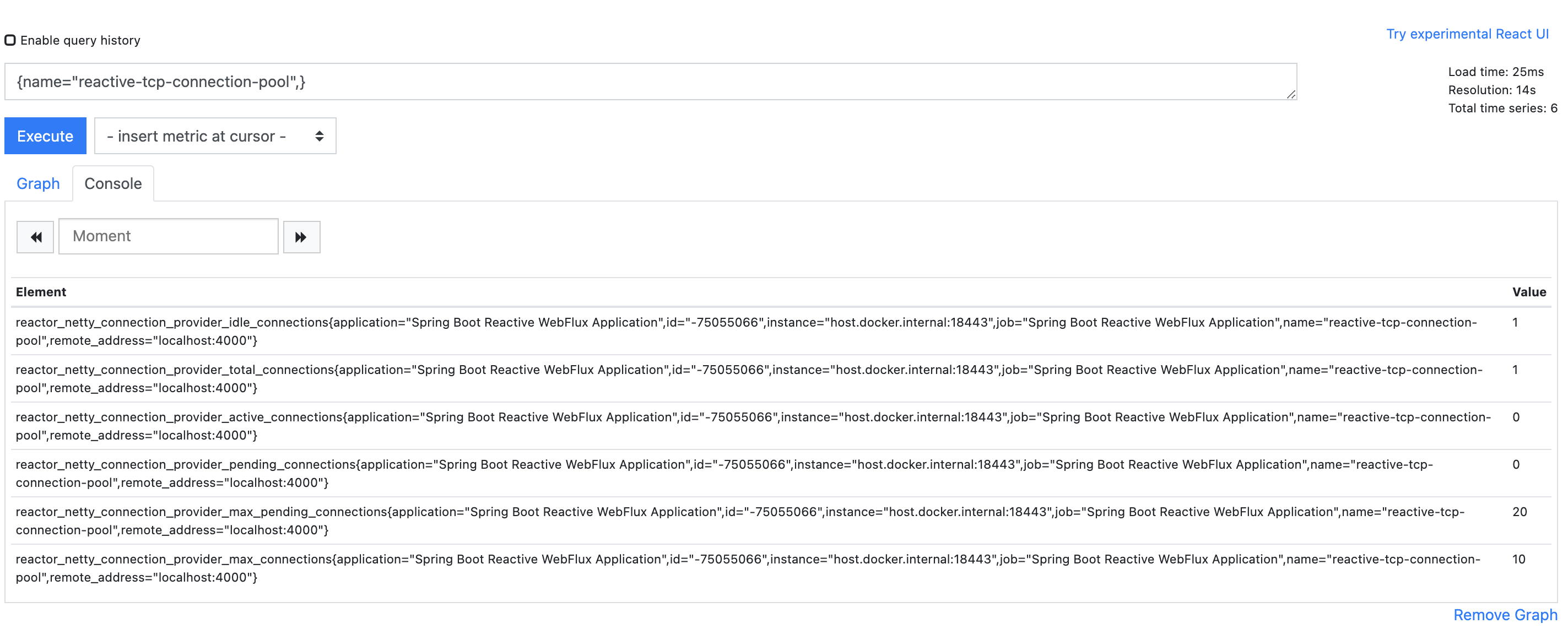1568x629 pixels.
Task: Click the Total time series: 6 stat
Action: [x=1502, y=109]
